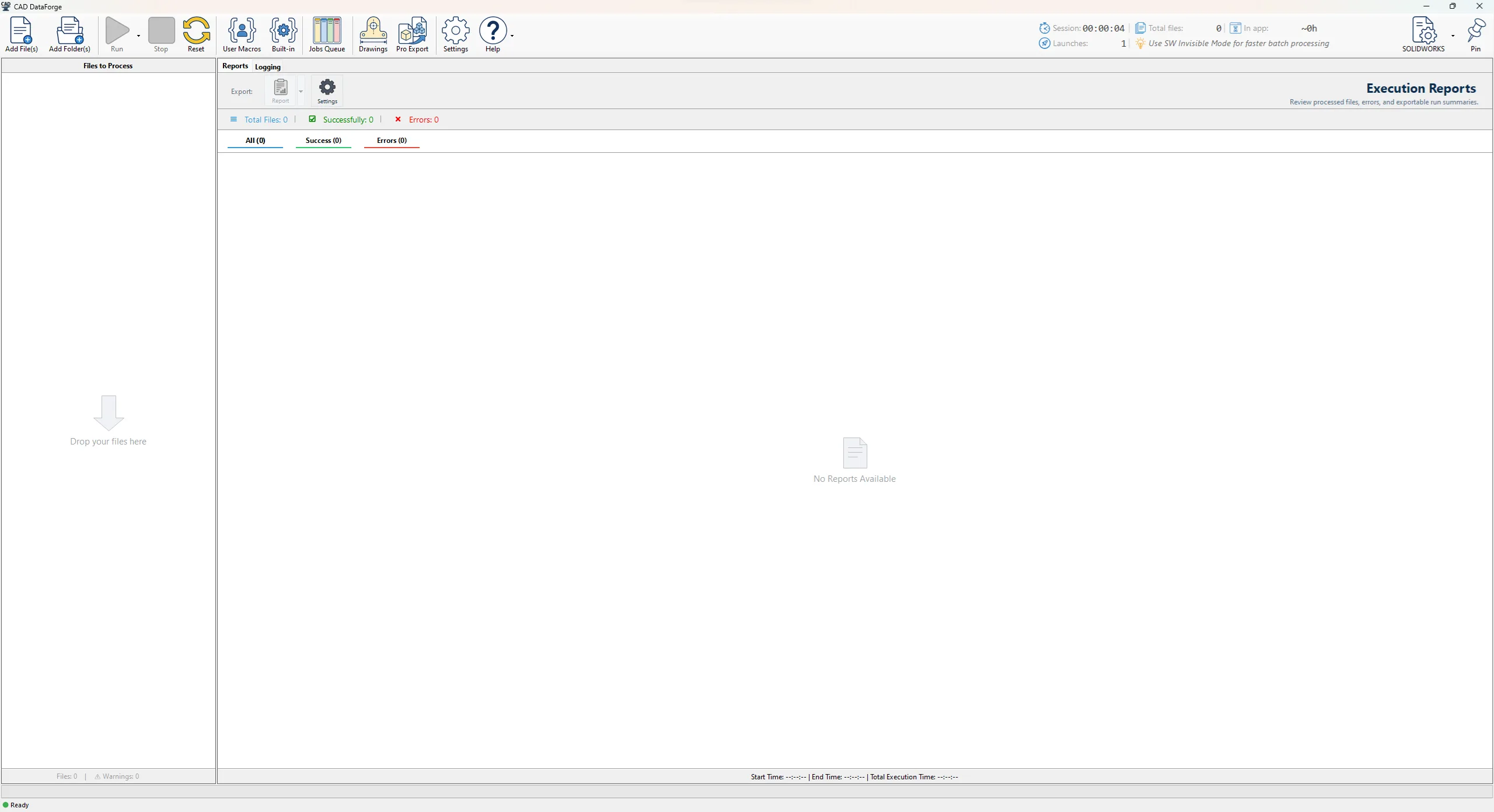Click the 'No Reports Available' placeholder
The image size is (1494, 812).
[854, 461]
